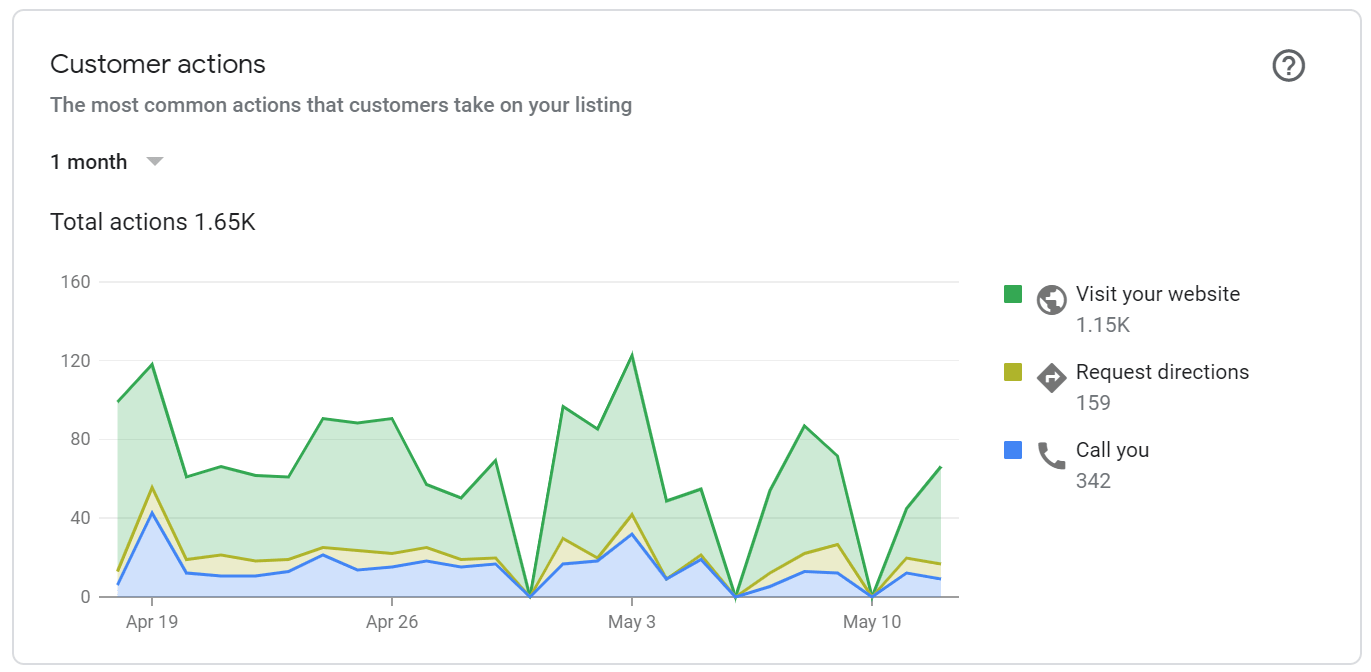This screenshot has width=1371, height=672.
Task: Click the 1.15K website visits count
Action: pos(1102,325)
